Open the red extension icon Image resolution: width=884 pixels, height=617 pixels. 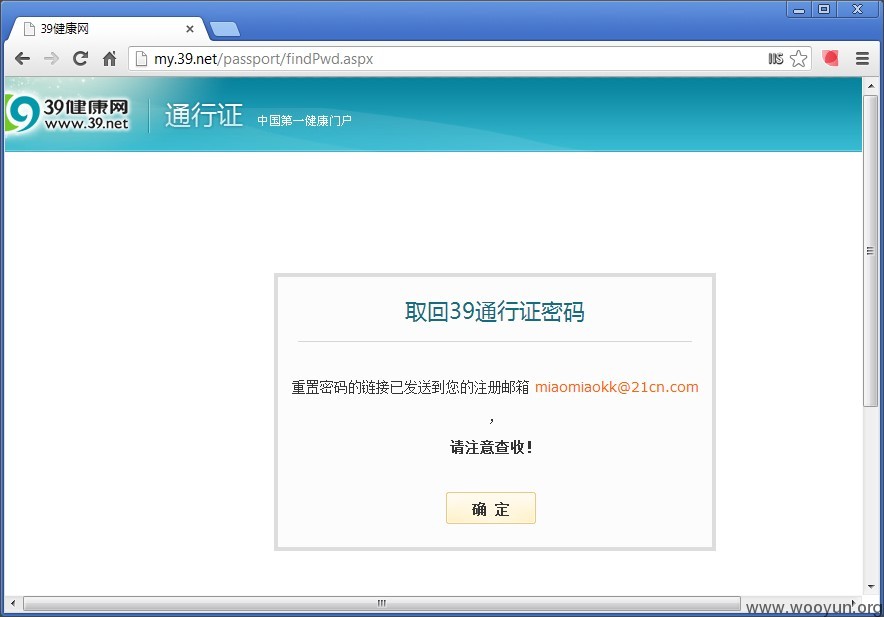830,58
